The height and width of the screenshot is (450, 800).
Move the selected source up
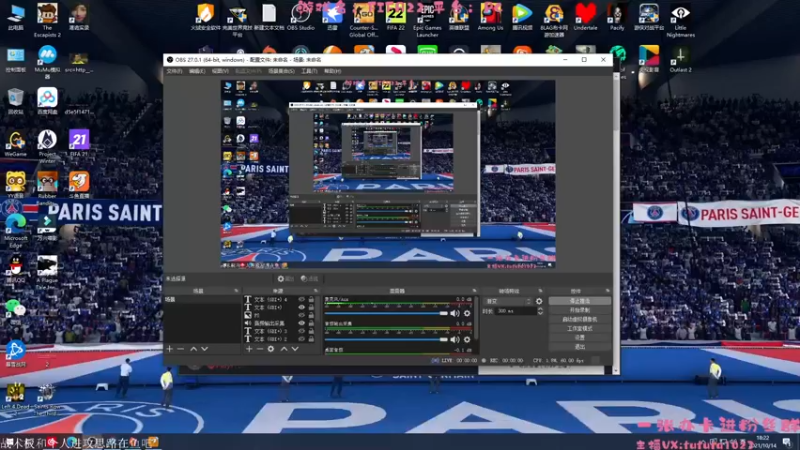(284, 349)
